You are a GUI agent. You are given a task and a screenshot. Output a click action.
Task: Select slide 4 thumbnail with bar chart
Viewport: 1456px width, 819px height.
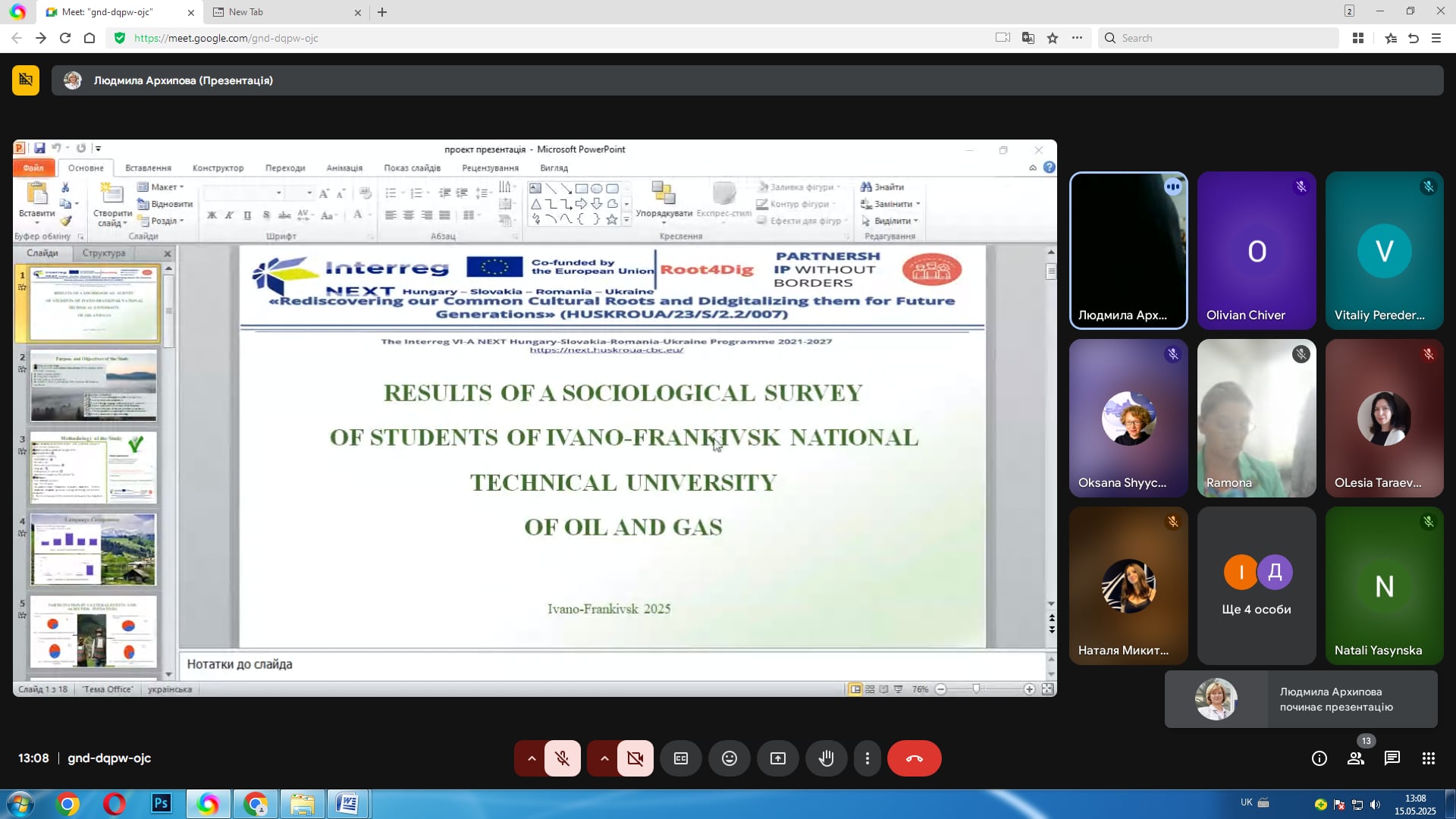[93, 550]
